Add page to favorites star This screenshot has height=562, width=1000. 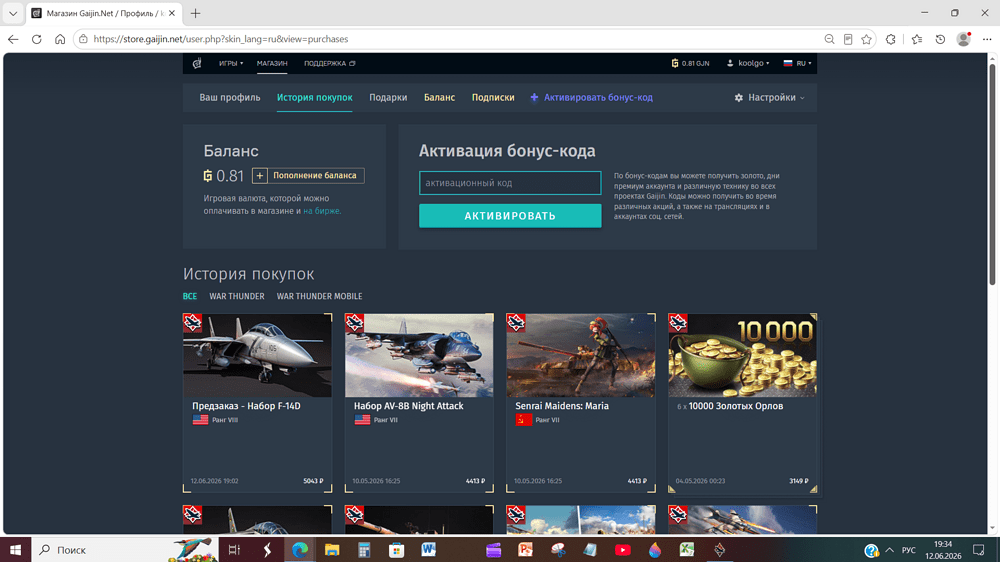tap(866, 39)
